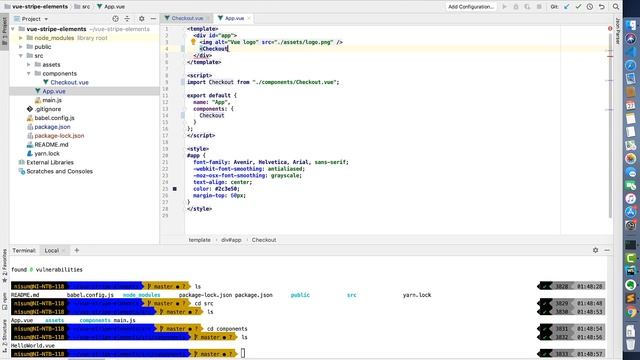This screenshot has width=640, height=360.
Task: Click the Run with Coverage icon
Action: pos(527,7)
